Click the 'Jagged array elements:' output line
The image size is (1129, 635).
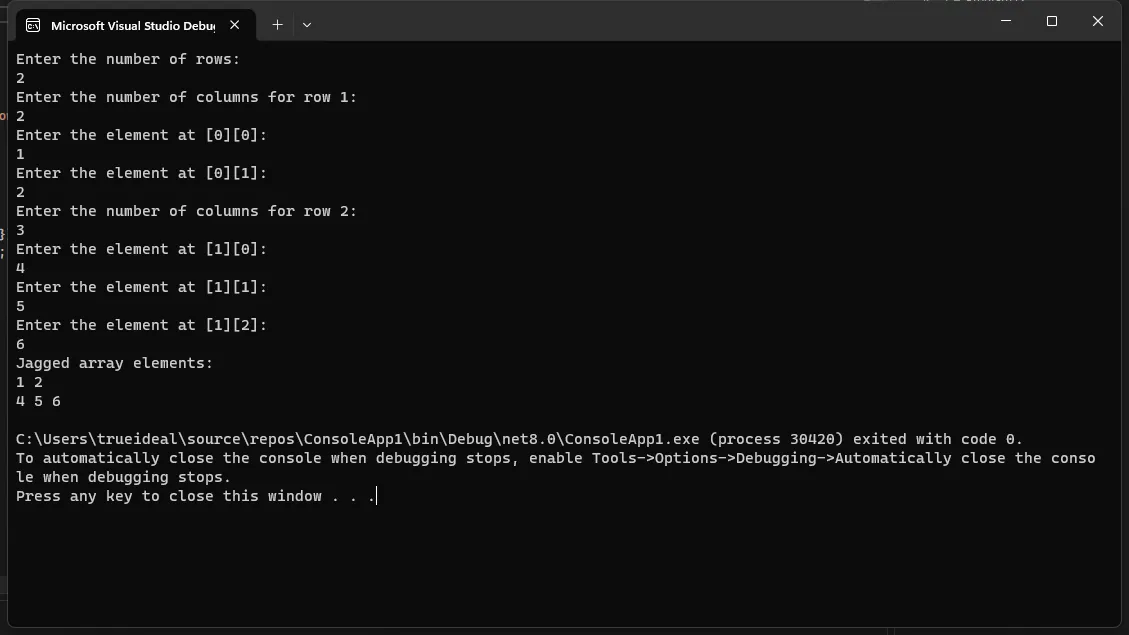[114, 364]
